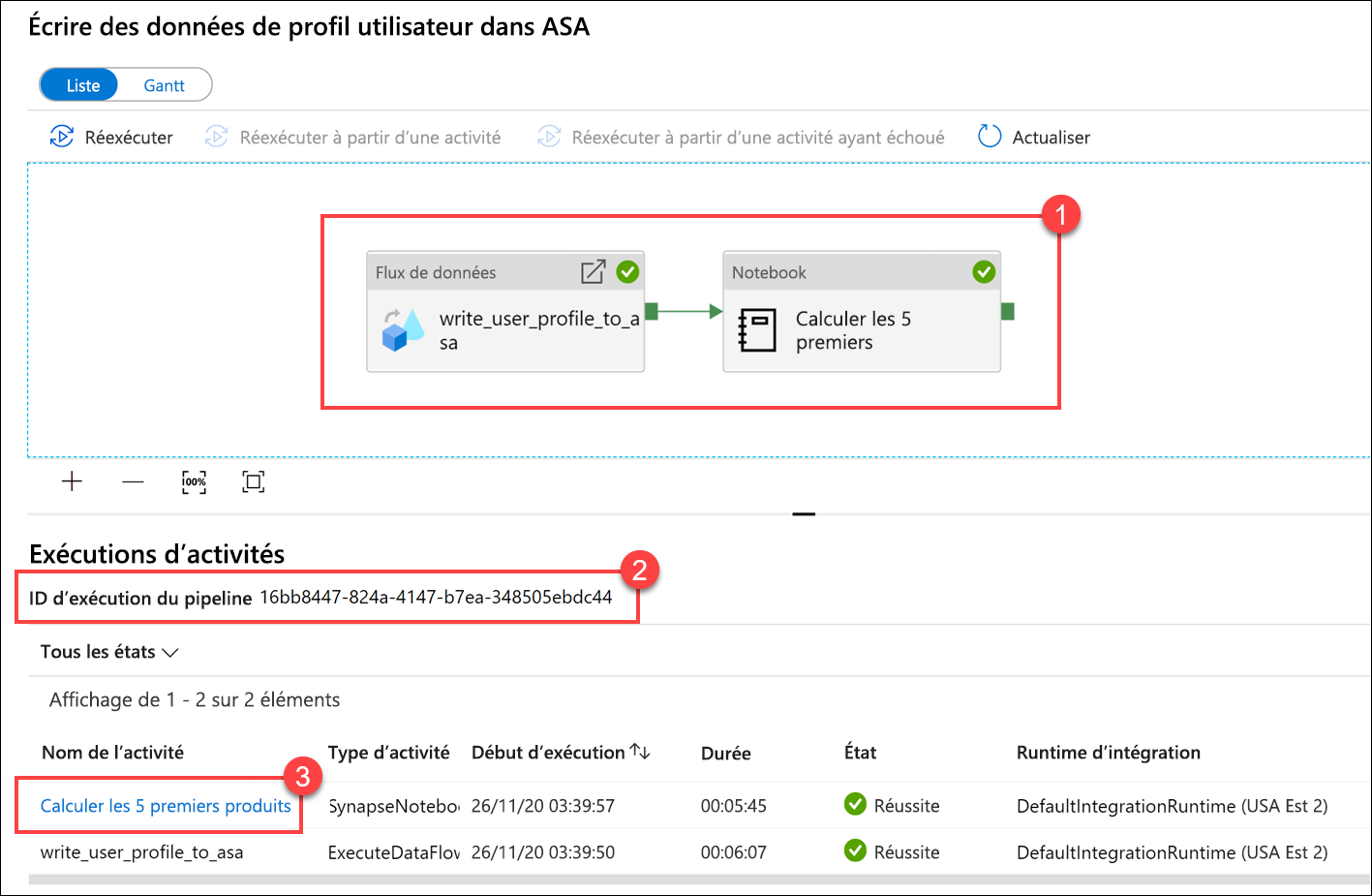The height and width of the screenshot is (896, 1372).
Task: Select Réexécuter à partir d'une activité ayant échoué
Action: pos(742,138)
